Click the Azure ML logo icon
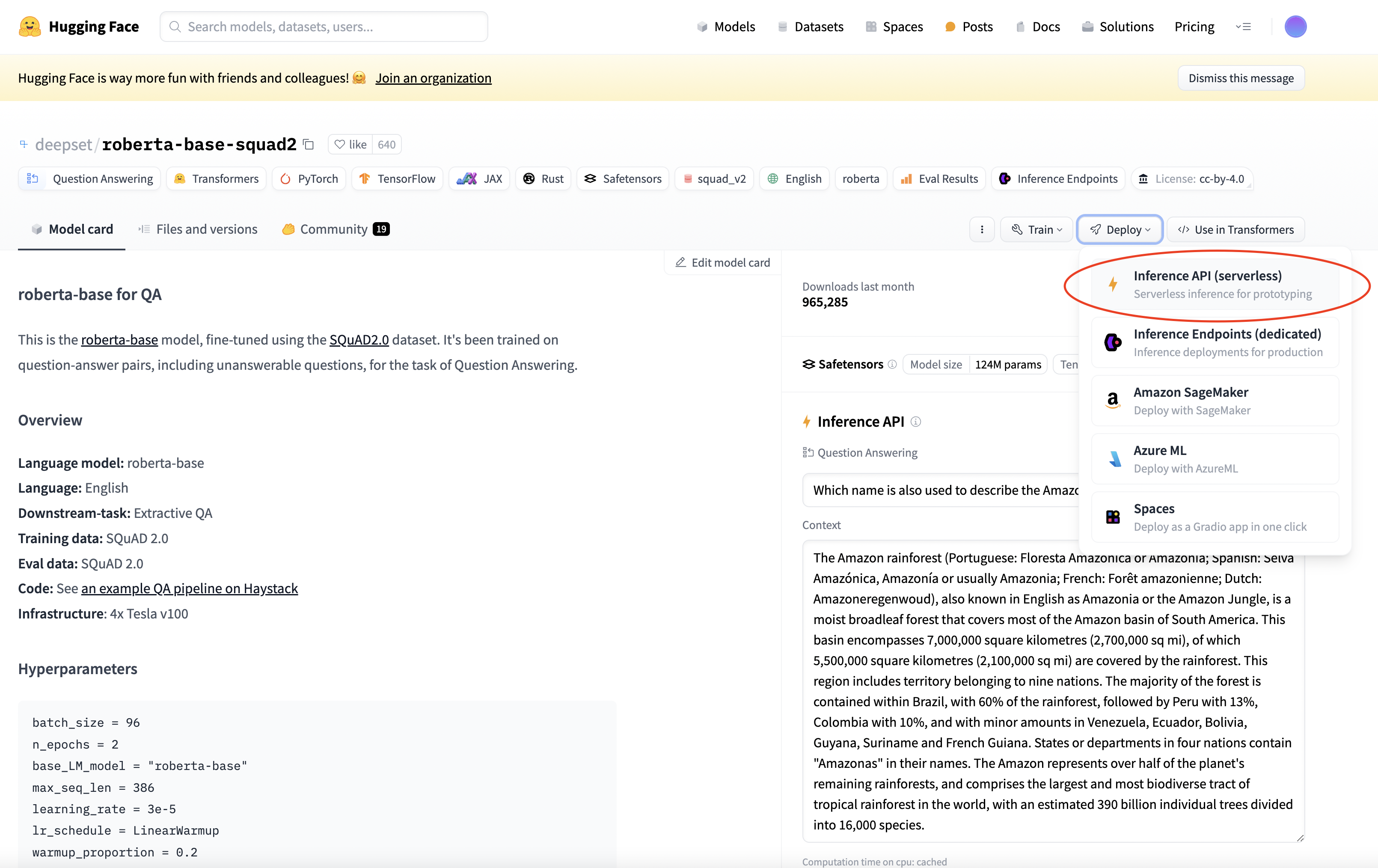Viewport: 1378px width, 868px height. 1114,459
